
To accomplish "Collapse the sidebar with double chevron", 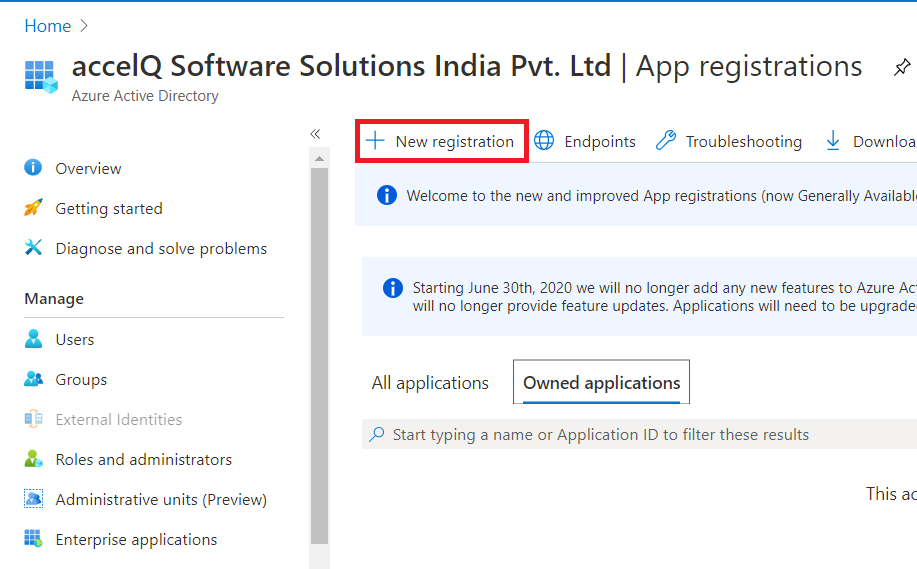I will tap(315, 134).
